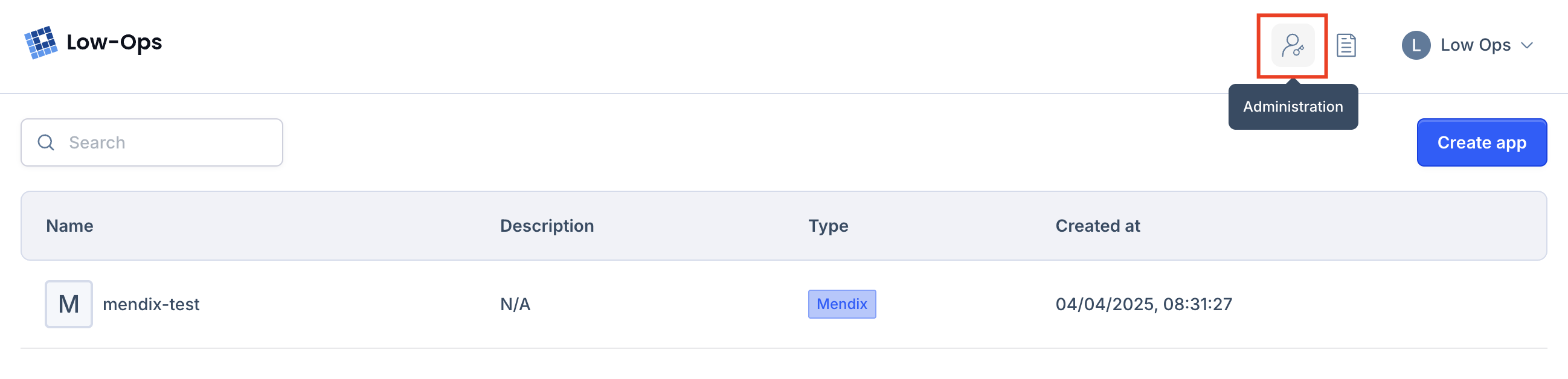Click the Low-Ops brand title text

[x=114, y=42]
